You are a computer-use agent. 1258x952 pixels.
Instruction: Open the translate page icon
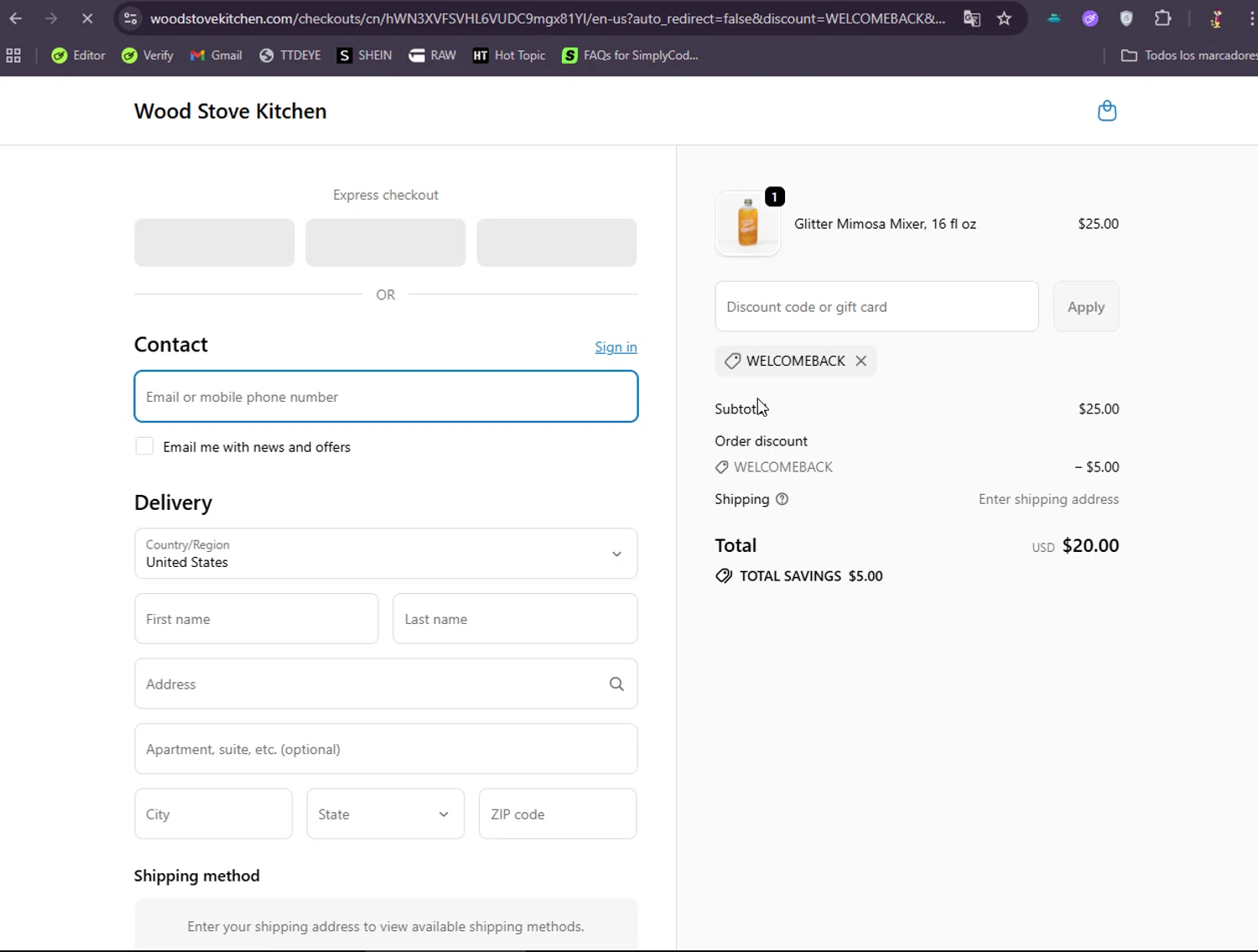tap(972, 18)
